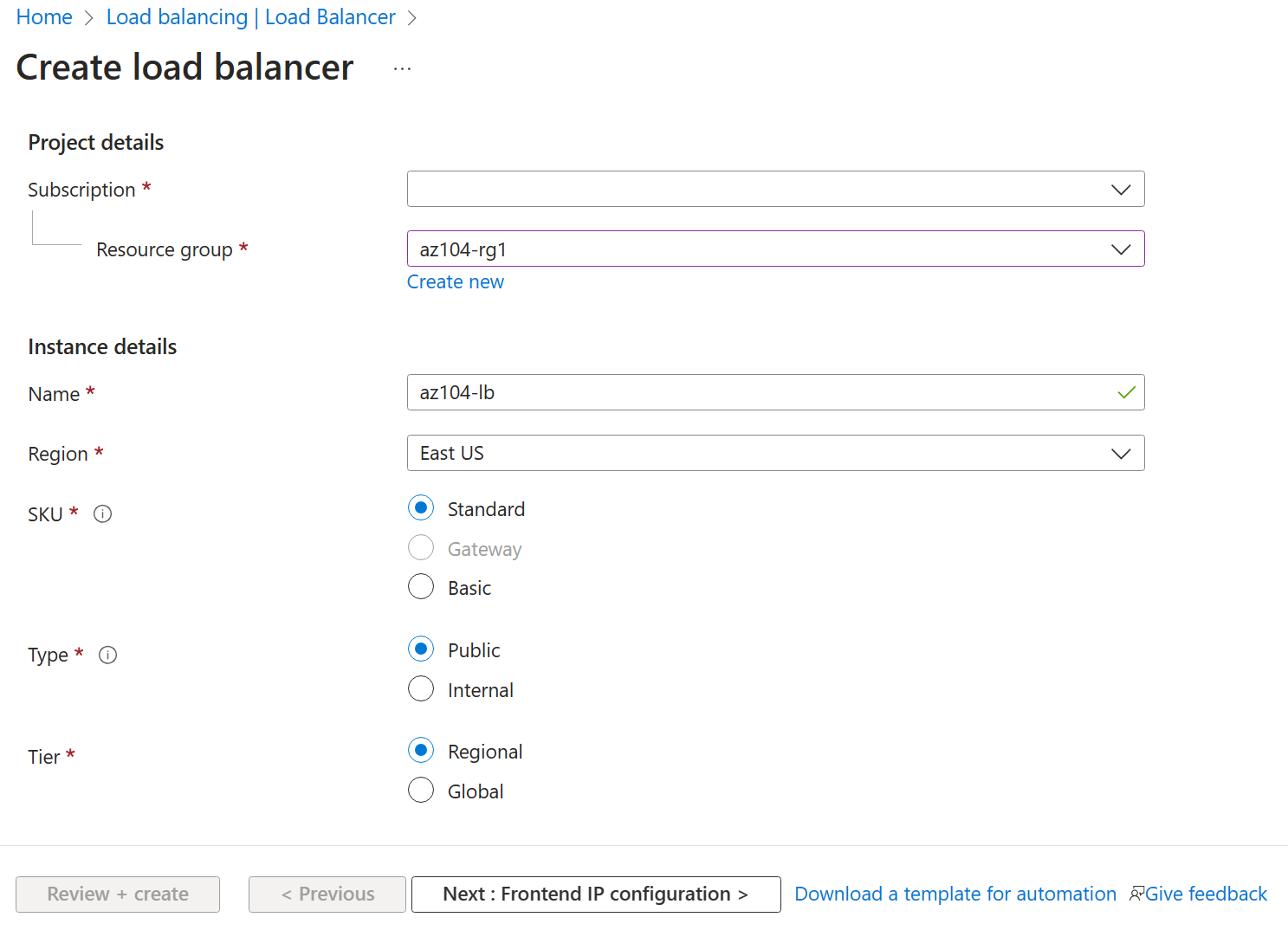Select the Global tier option
Viewport: 1288px width, 930px height.
coord(421,790)
